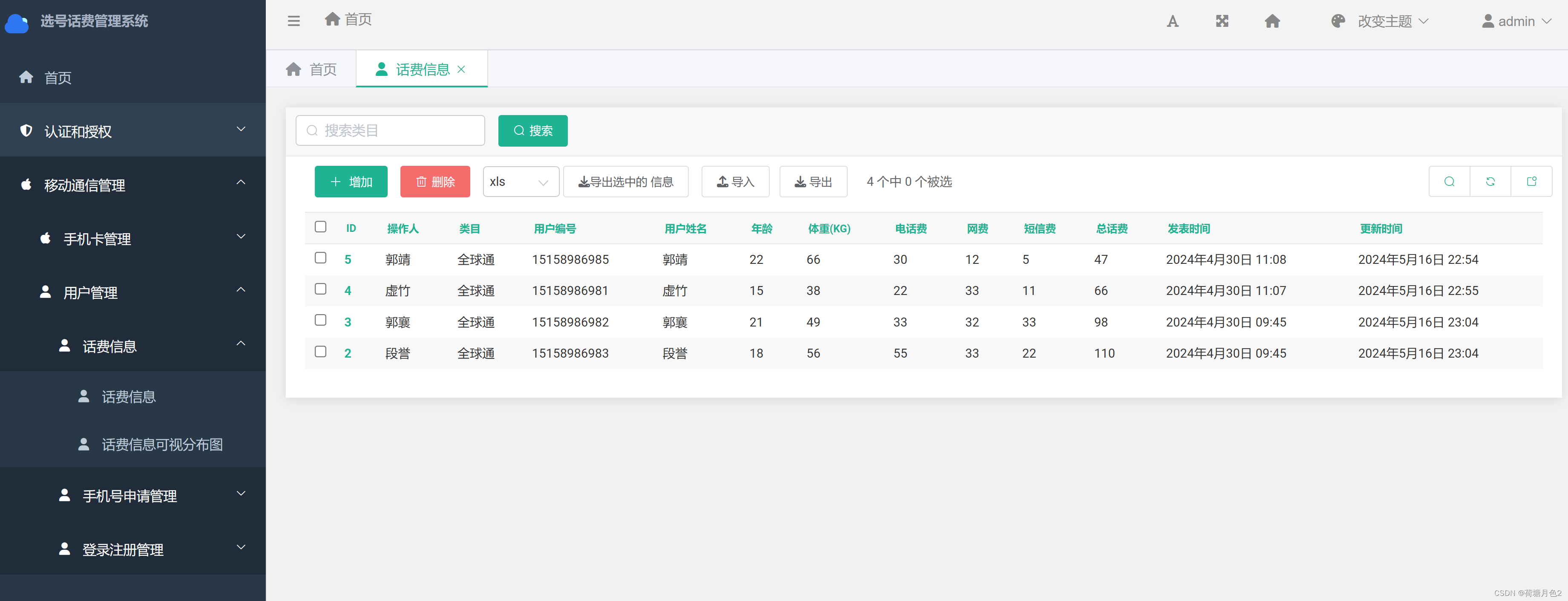Switch to the 首页 tab

click(x=311, y=69)
